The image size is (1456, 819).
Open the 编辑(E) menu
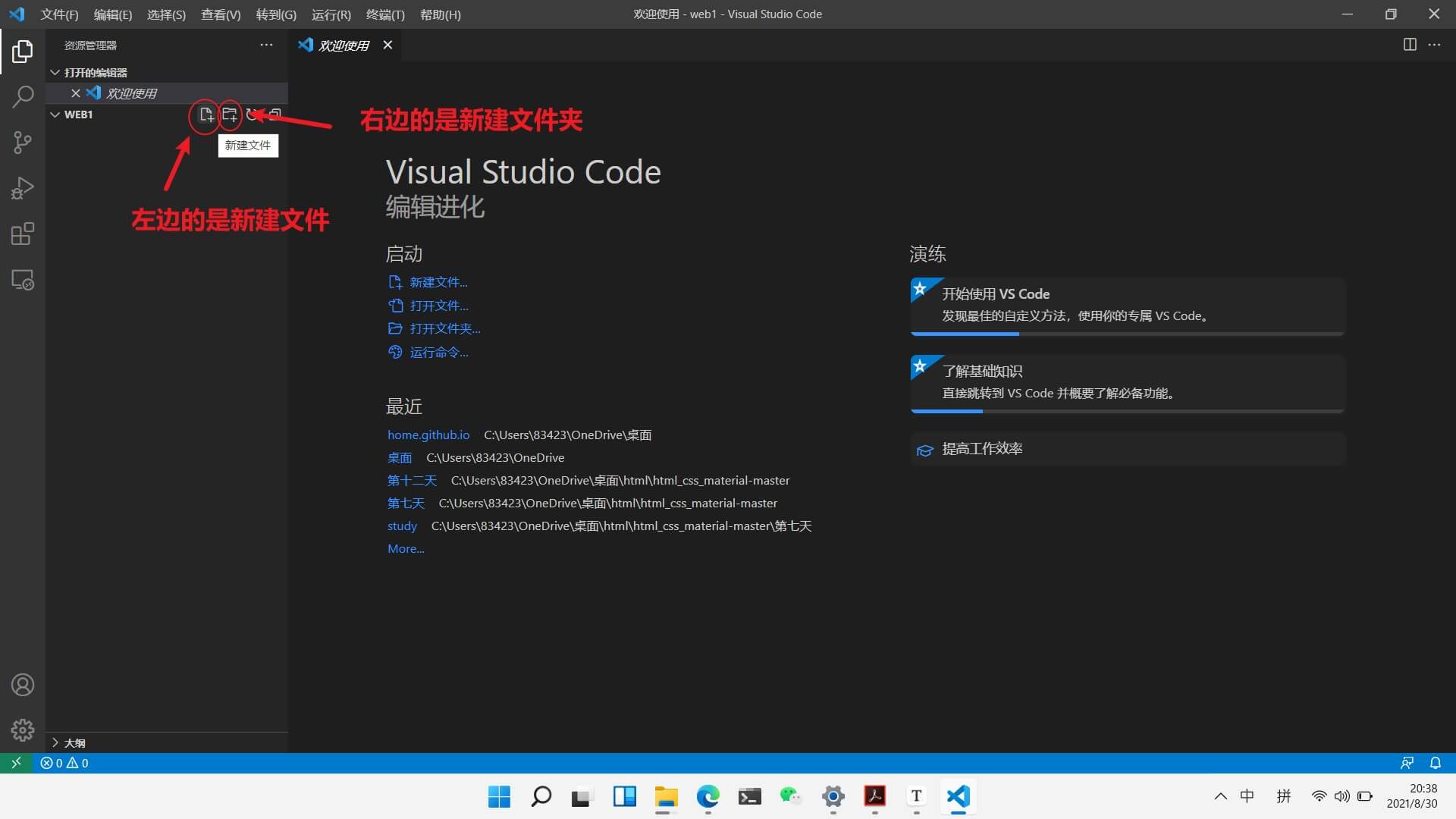pos(112,14)
